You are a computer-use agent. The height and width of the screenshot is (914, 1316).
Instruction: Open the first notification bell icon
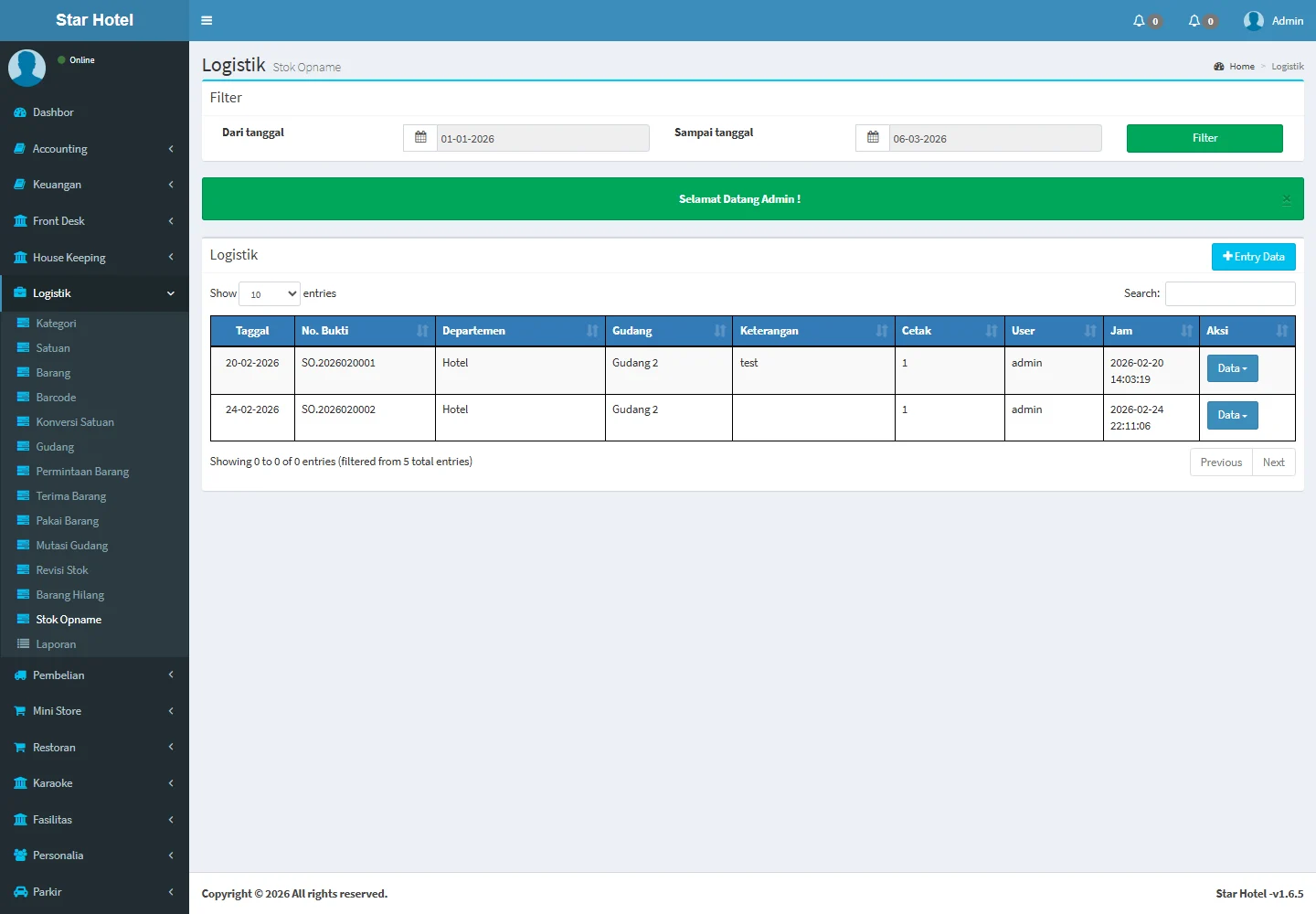[x=1139, y=20]
